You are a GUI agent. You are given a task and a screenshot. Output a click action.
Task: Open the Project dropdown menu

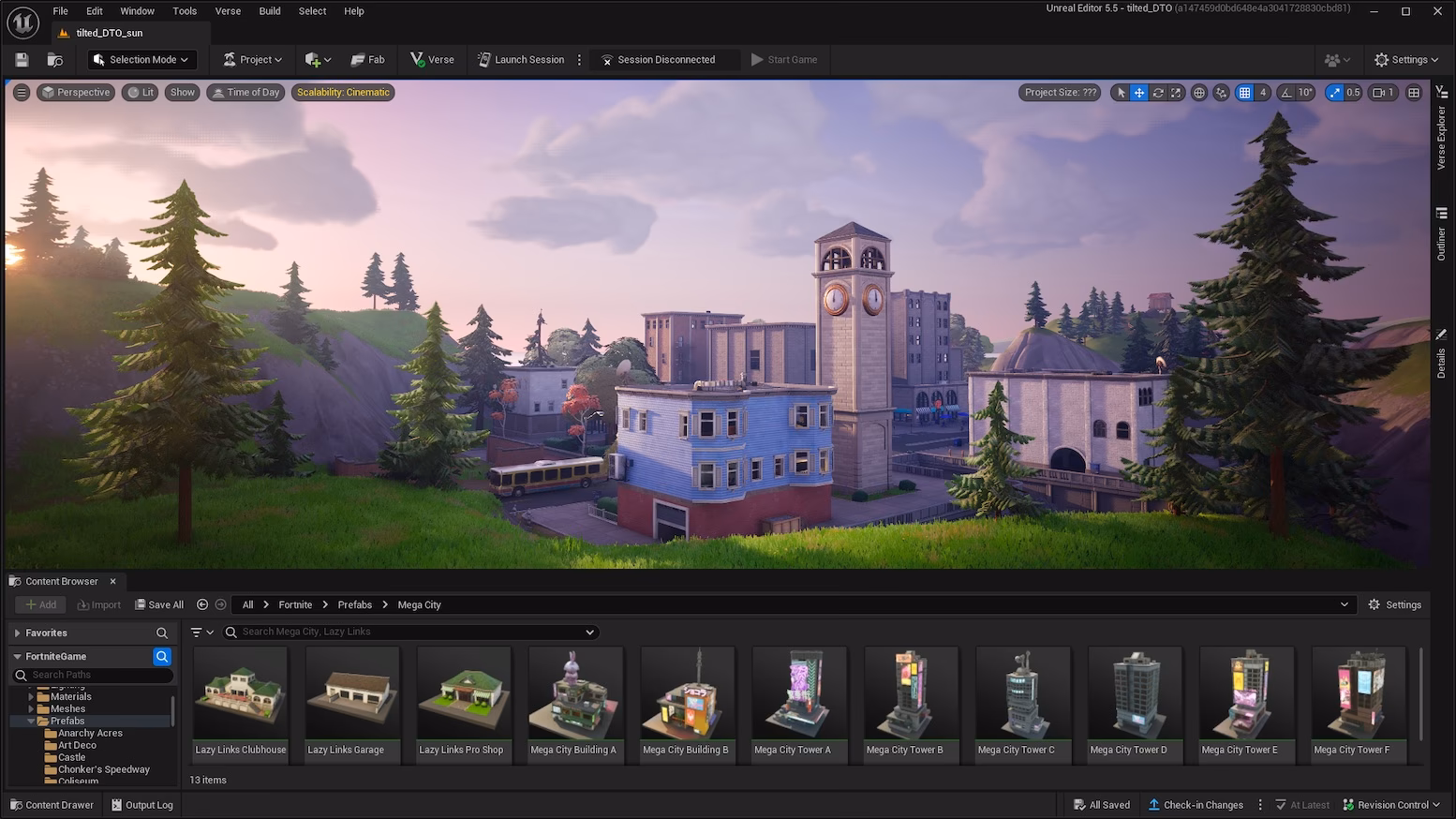tap(252, 60)
